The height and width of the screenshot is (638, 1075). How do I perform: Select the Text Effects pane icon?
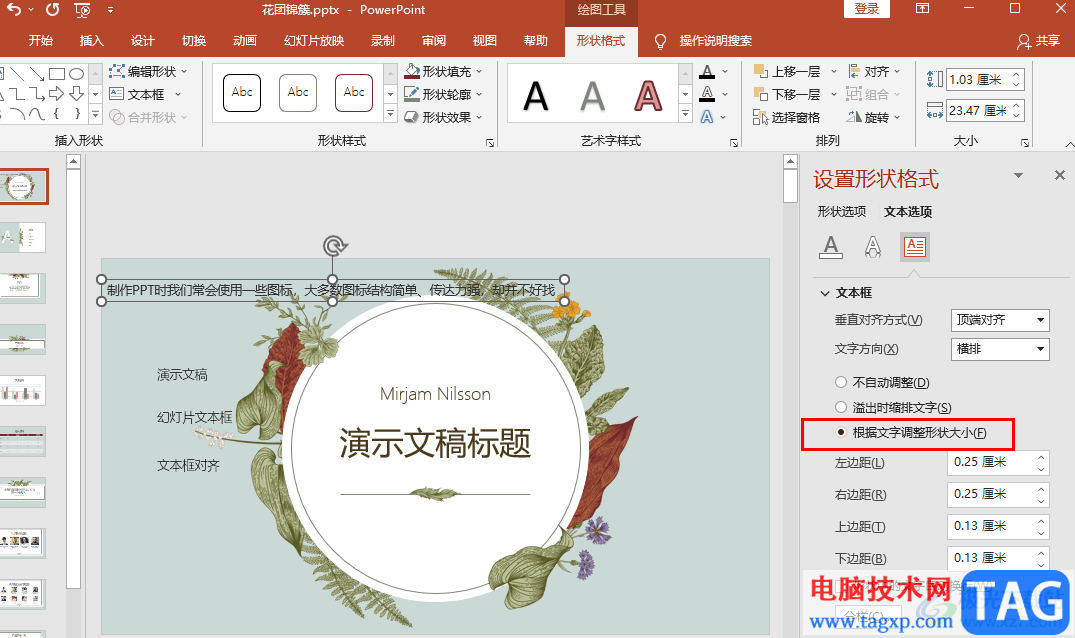[873, 246]
